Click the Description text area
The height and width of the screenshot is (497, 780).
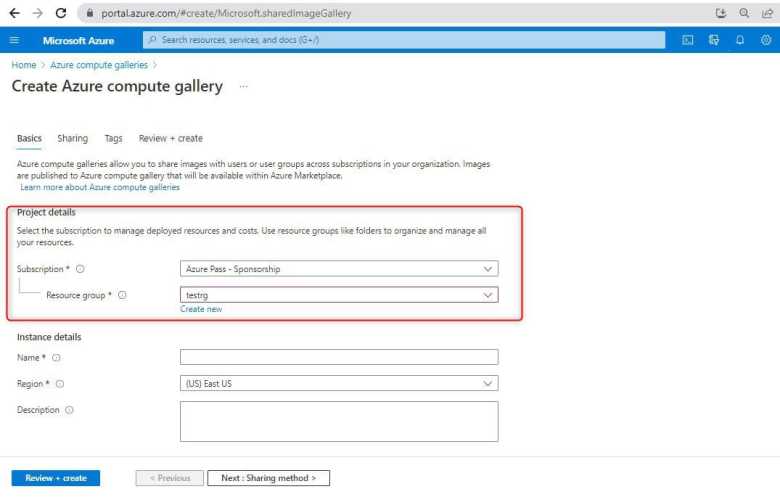(339, 421)
